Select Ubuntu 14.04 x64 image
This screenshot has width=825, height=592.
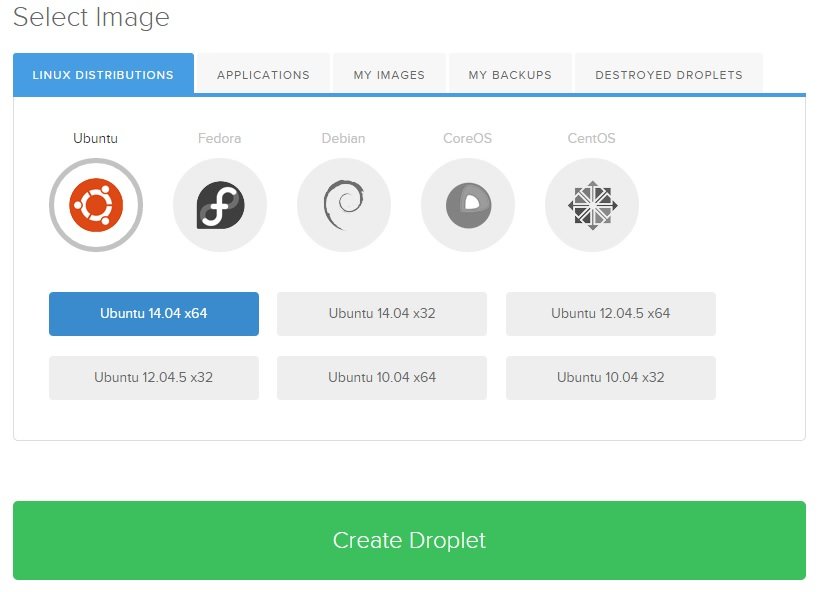pyautogui.click(x=154, y=314)
